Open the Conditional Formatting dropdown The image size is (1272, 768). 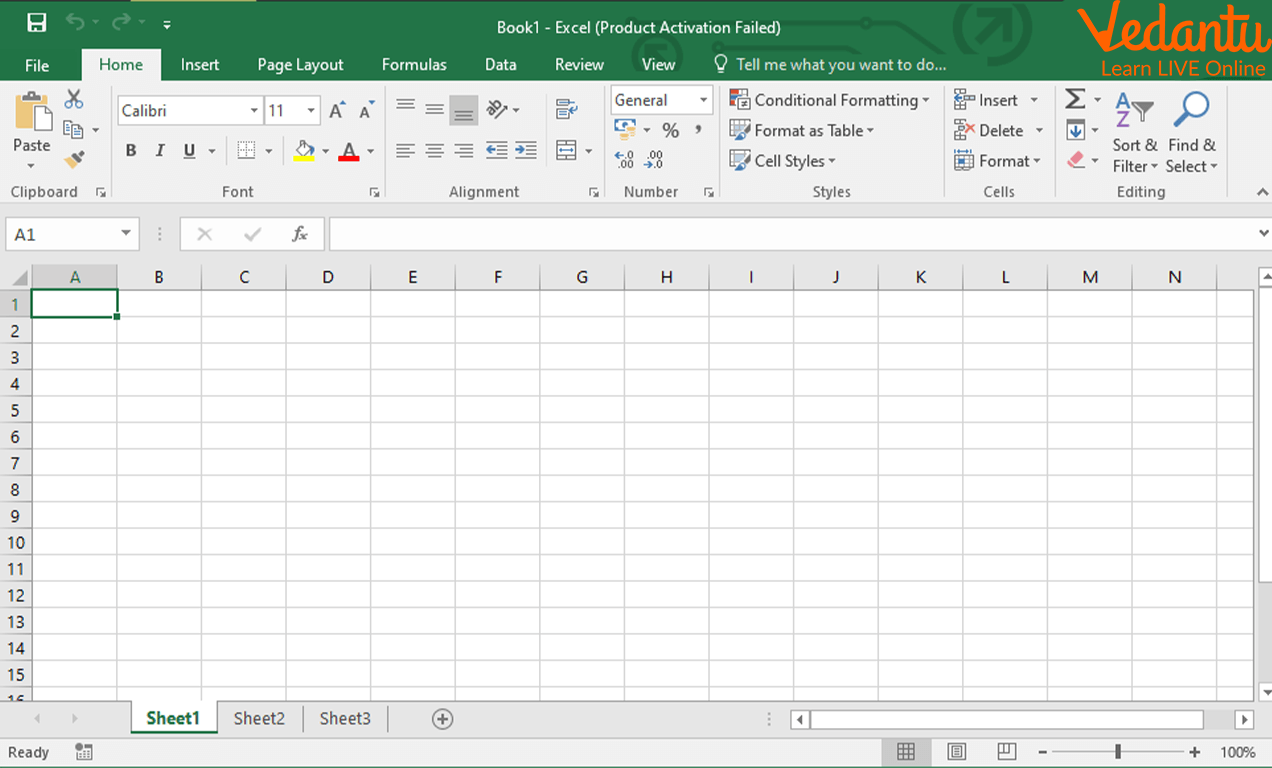829,100
